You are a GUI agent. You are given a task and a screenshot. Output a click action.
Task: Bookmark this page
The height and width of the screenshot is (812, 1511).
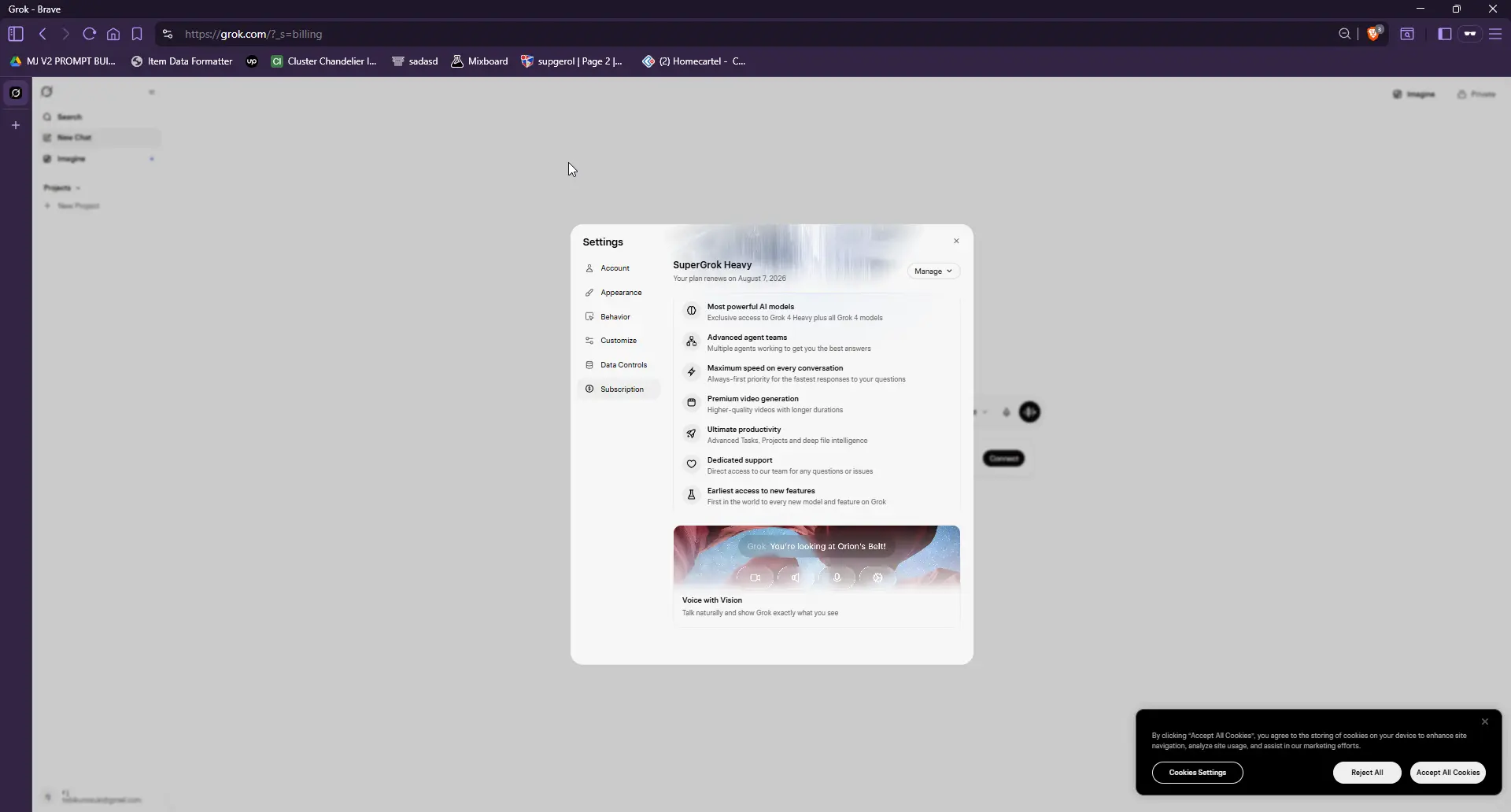pyautogui.click(x=137, y=34)
